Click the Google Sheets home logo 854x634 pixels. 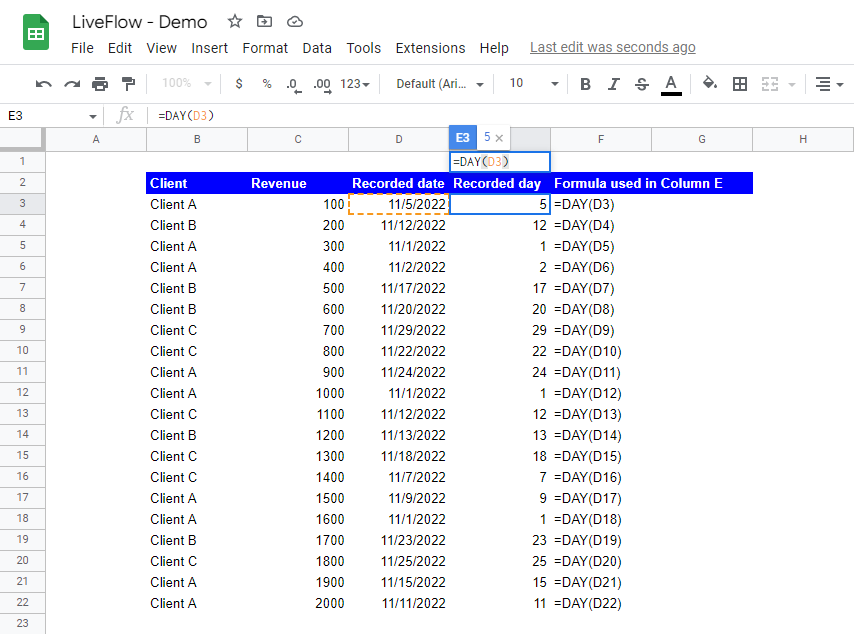(x=37, y=33)
